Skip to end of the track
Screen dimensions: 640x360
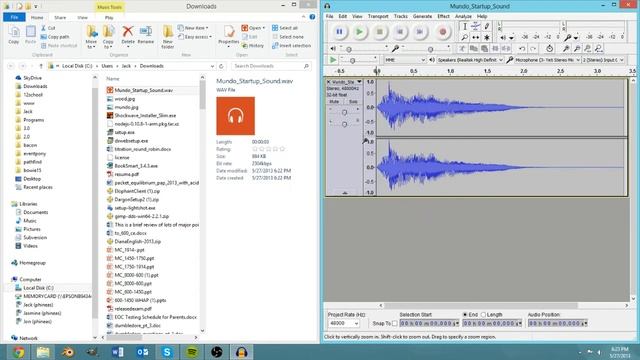(x=420, y=32)
